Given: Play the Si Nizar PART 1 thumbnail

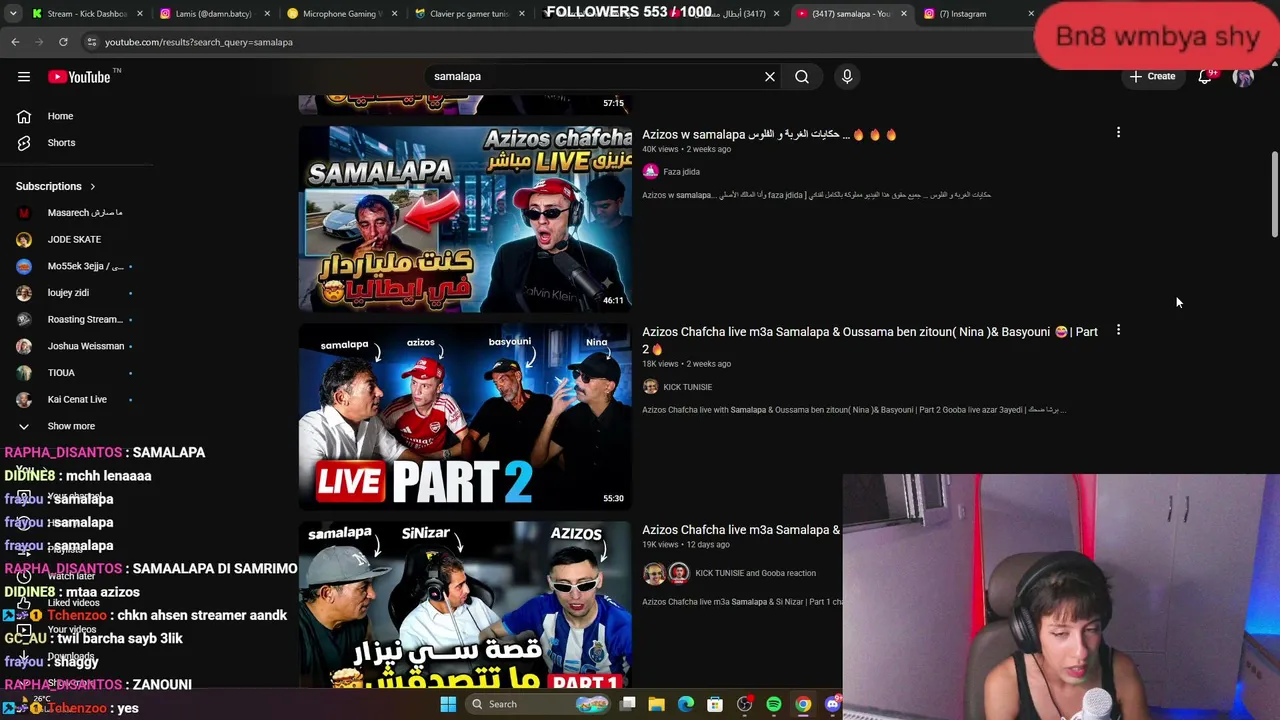Looking at the screenshot, I should [465, 605].
